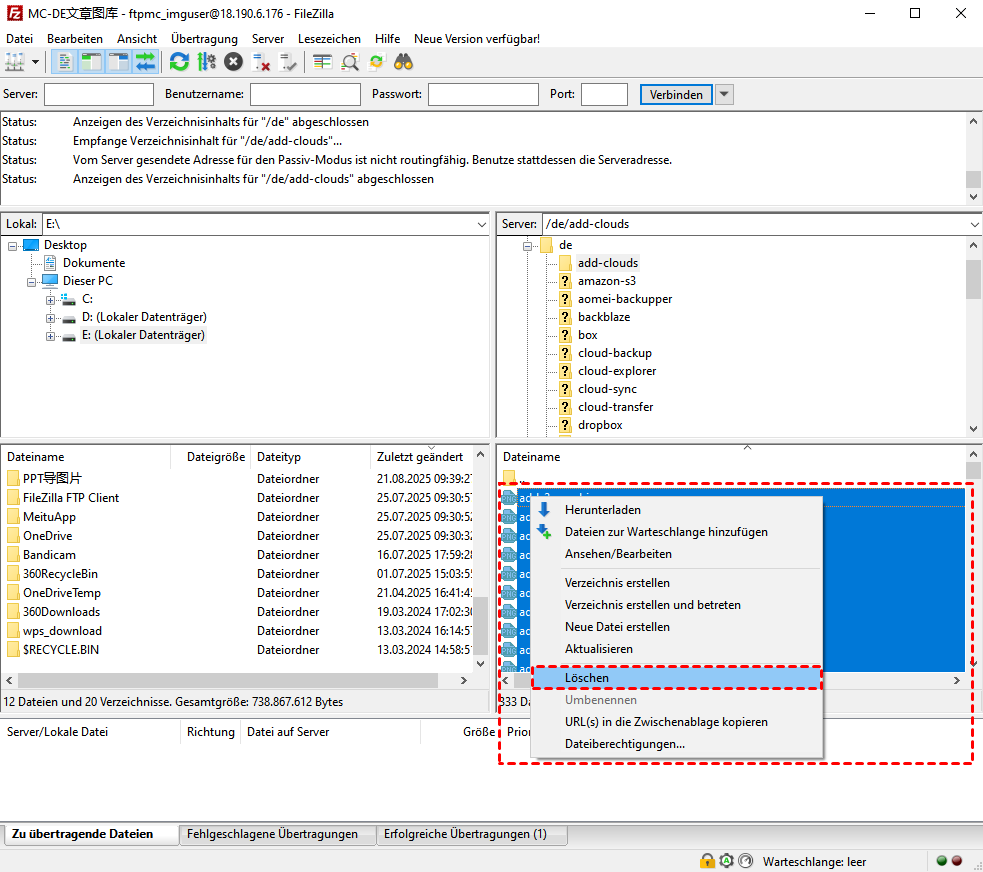983x872 pixels.
Task: Toggle local directory tree display
Action: tap(92, 62)
